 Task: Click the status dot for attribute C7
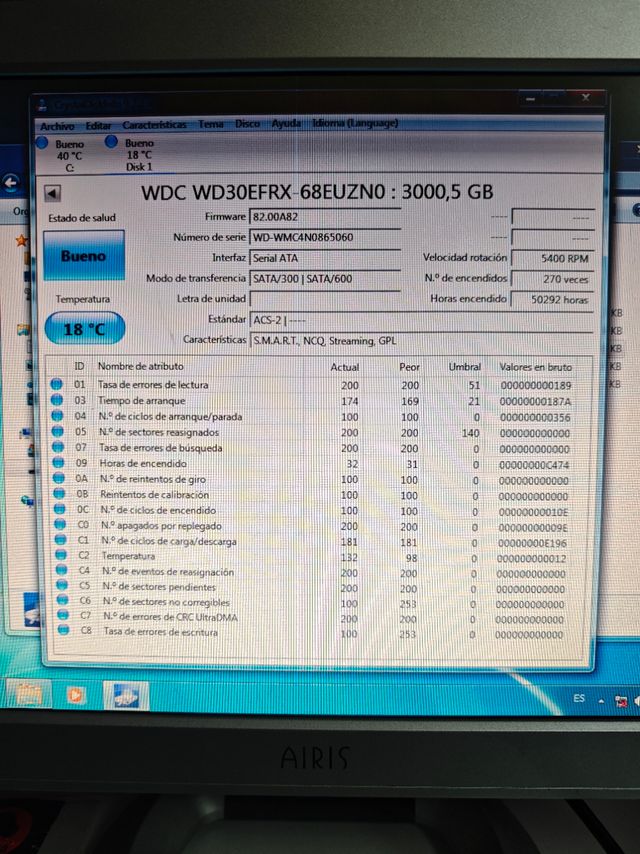click(x=64, y=615)
